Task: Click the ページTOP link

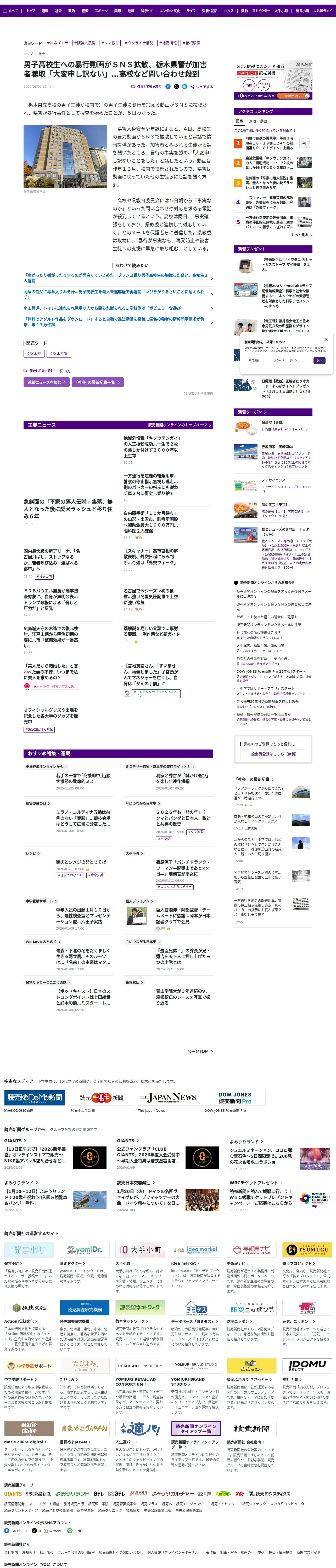Action: tap(200, 1051)
